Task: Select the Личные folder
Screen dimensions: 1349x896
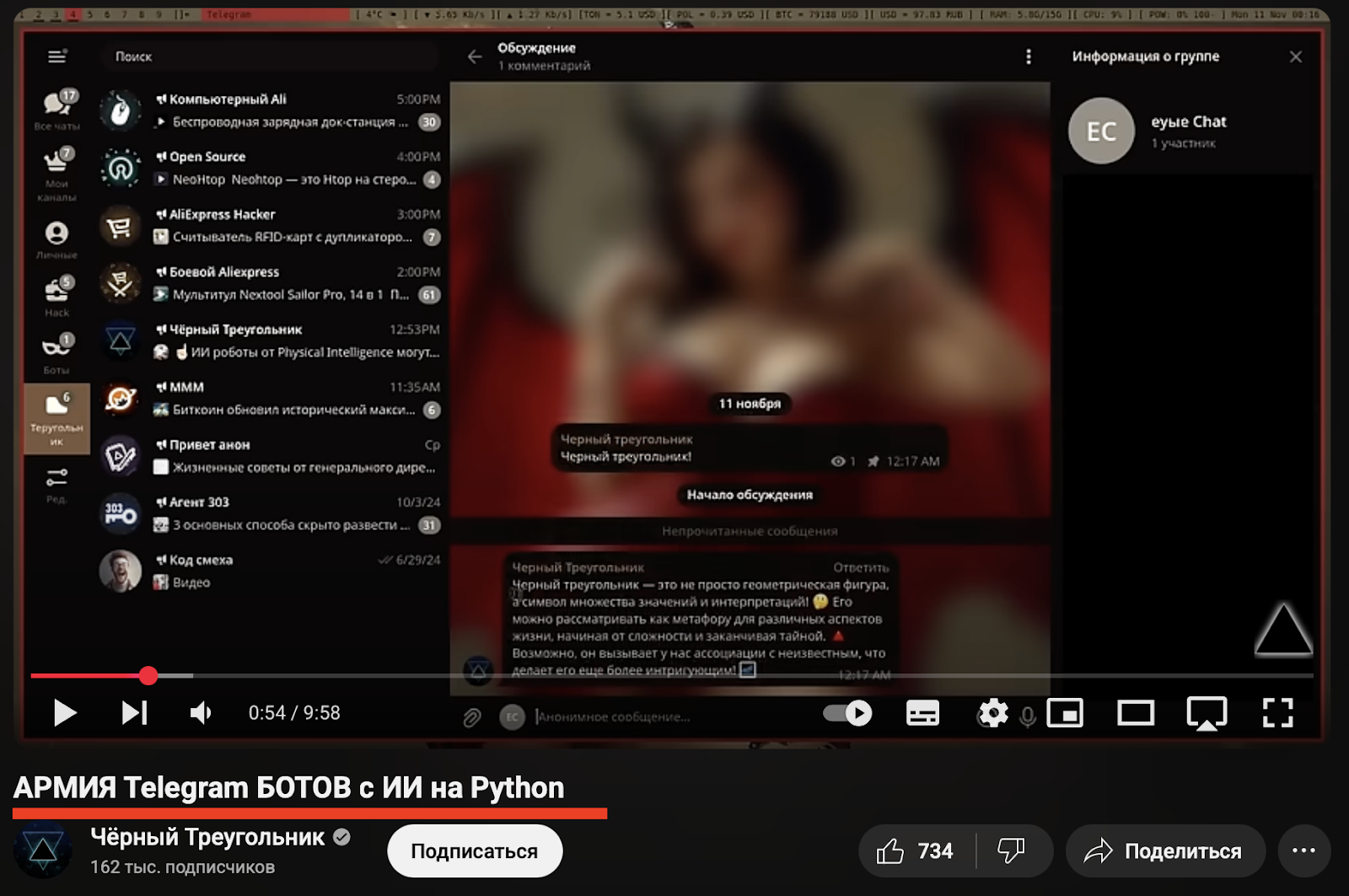Action: [x=56, y=239]
